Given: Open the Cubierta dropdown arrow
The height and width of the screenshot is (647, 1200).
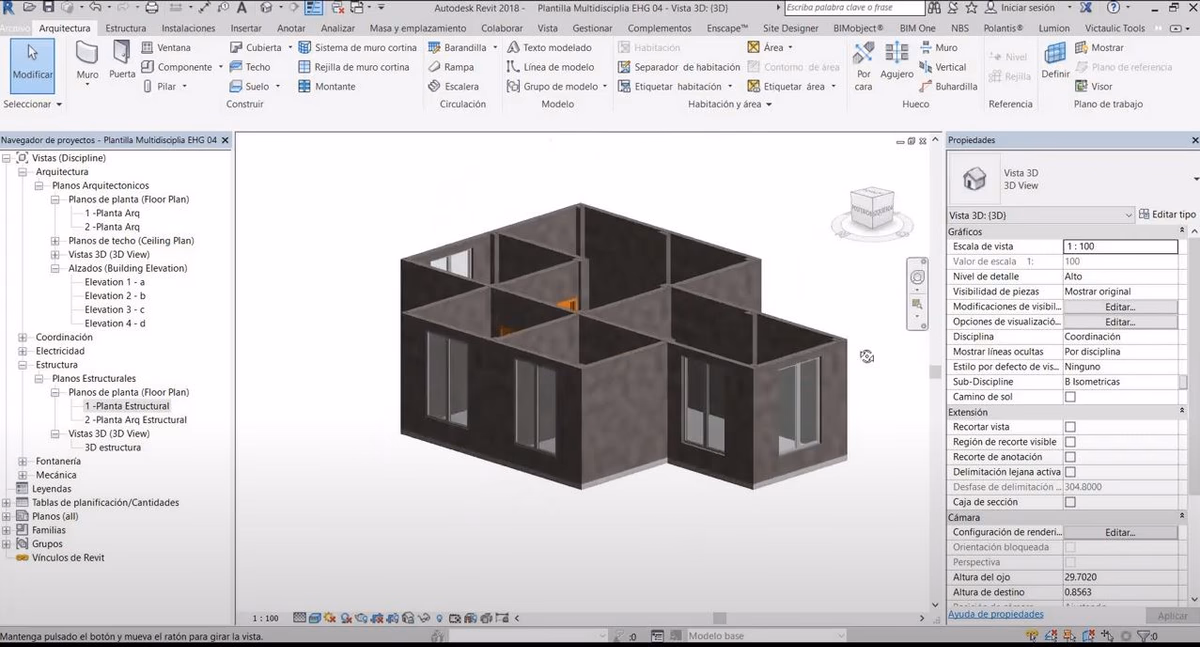Looking at the screenshot, I should 290,47.
